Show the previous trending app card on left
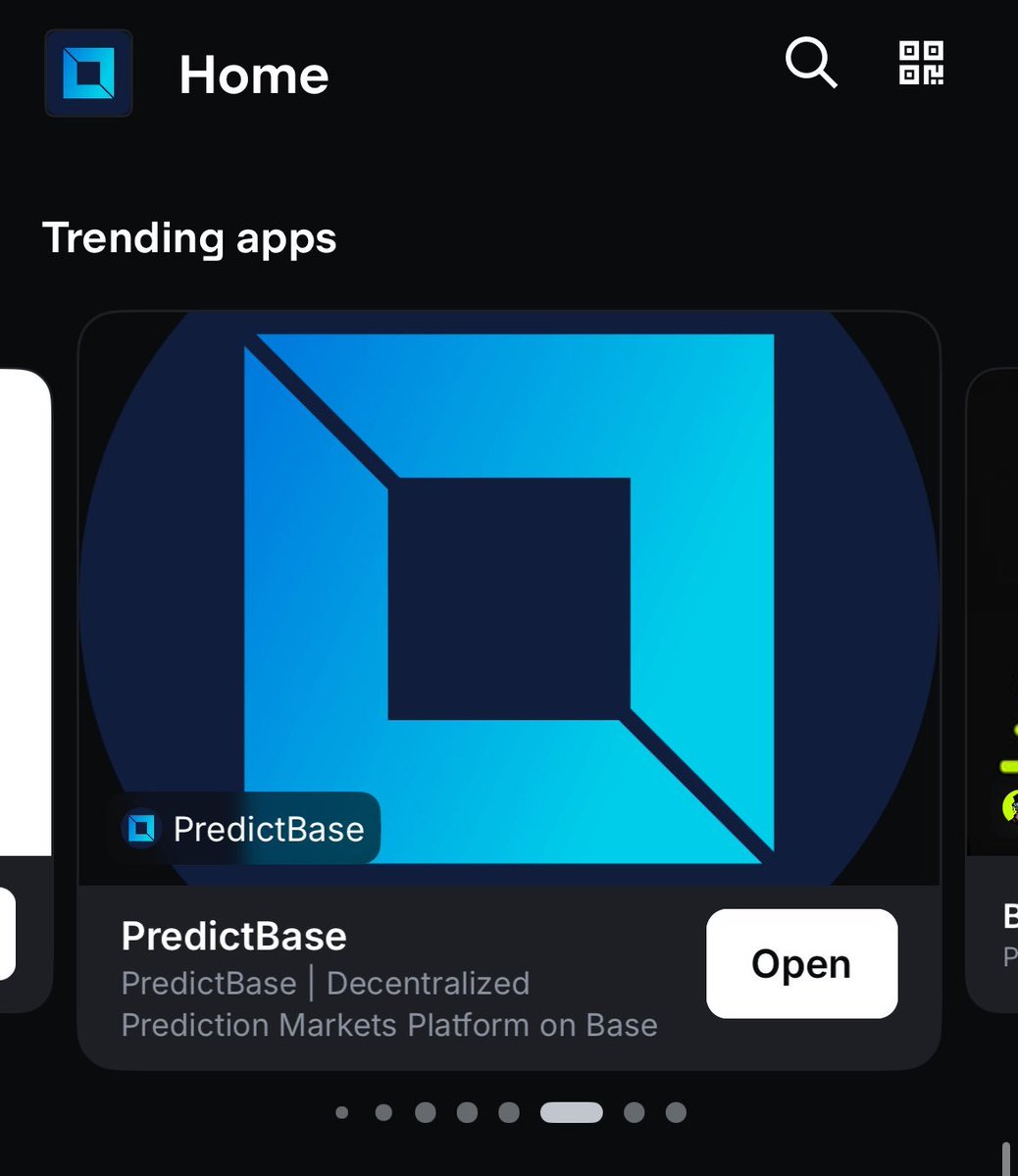 click(x=25, y=690)
